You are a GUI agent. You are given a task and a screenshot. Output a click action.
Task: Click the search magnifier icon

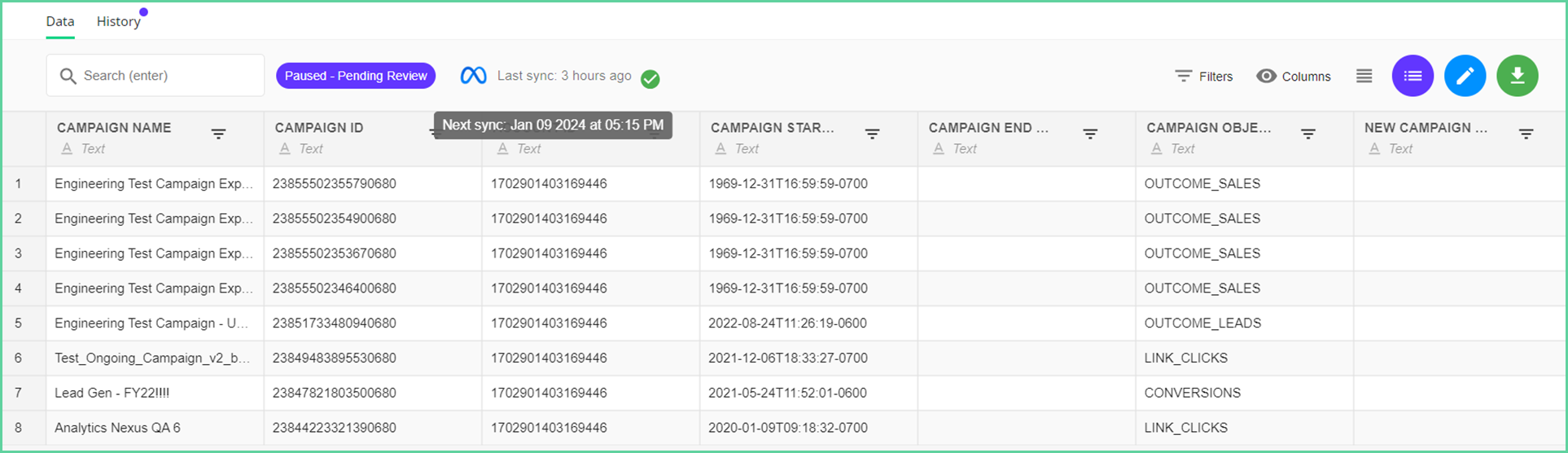pos(68,76)
